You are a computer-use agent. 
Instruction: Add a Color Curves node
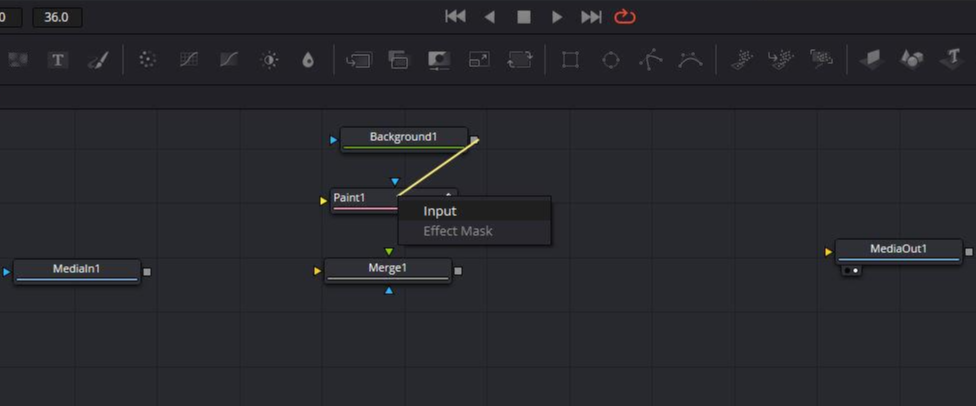(x=188, y=60)
